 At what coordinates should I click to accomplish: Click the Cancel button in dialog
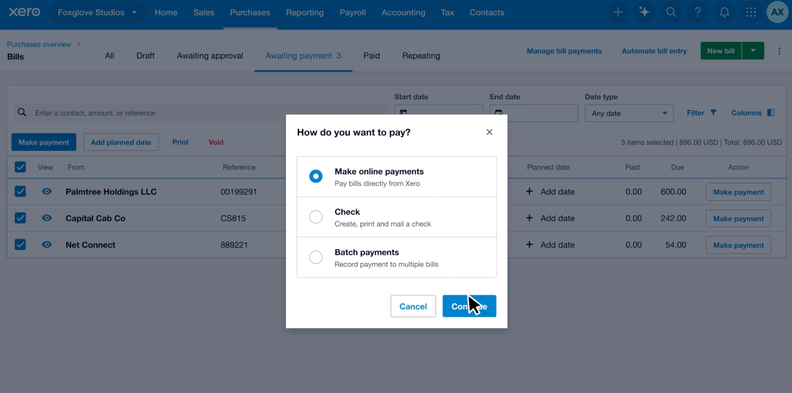(x=413, y=306)
